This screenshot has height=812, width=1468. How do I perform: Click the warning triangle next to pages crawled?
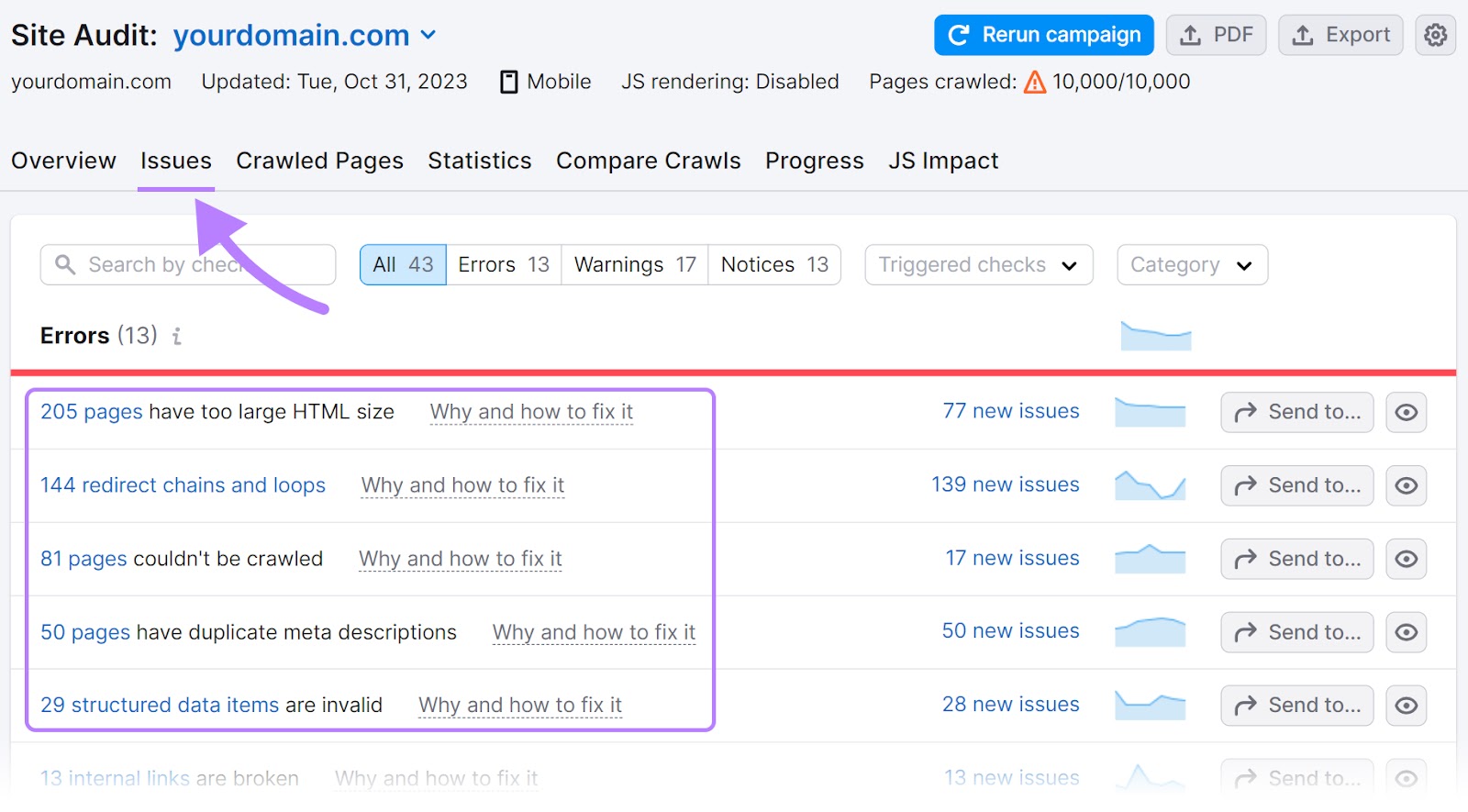(x=1035, y=83)
